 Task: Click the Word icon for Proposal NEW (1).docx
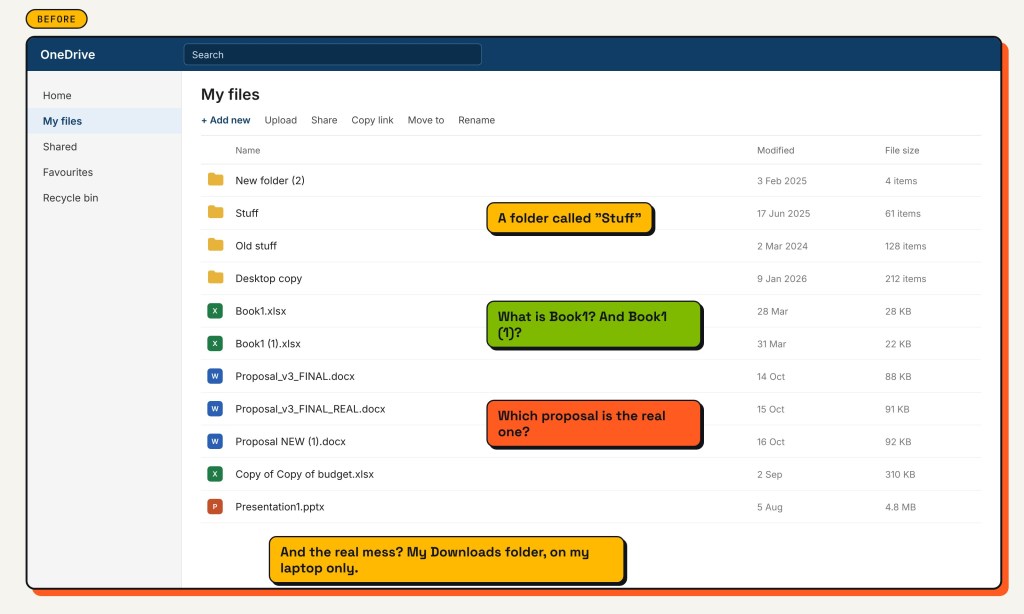pos(215,442)
